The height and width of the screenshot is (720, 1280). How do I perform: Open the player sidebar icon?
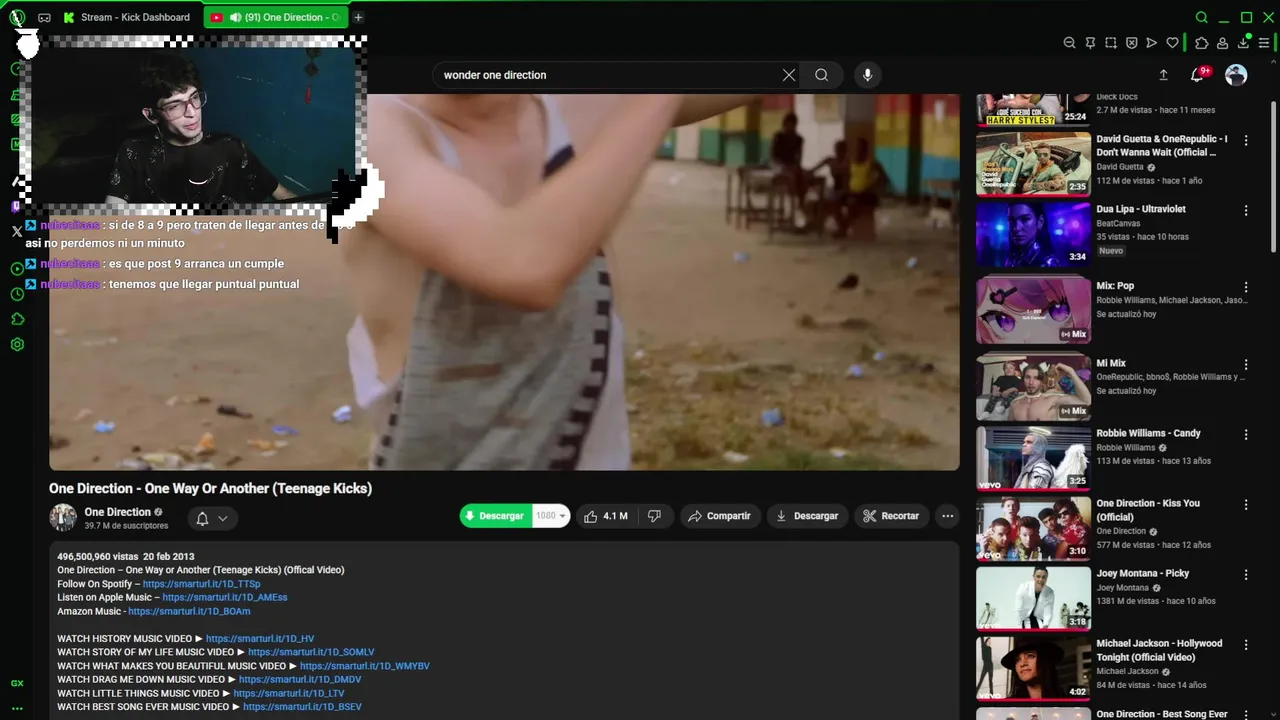[x=17, y=269]
